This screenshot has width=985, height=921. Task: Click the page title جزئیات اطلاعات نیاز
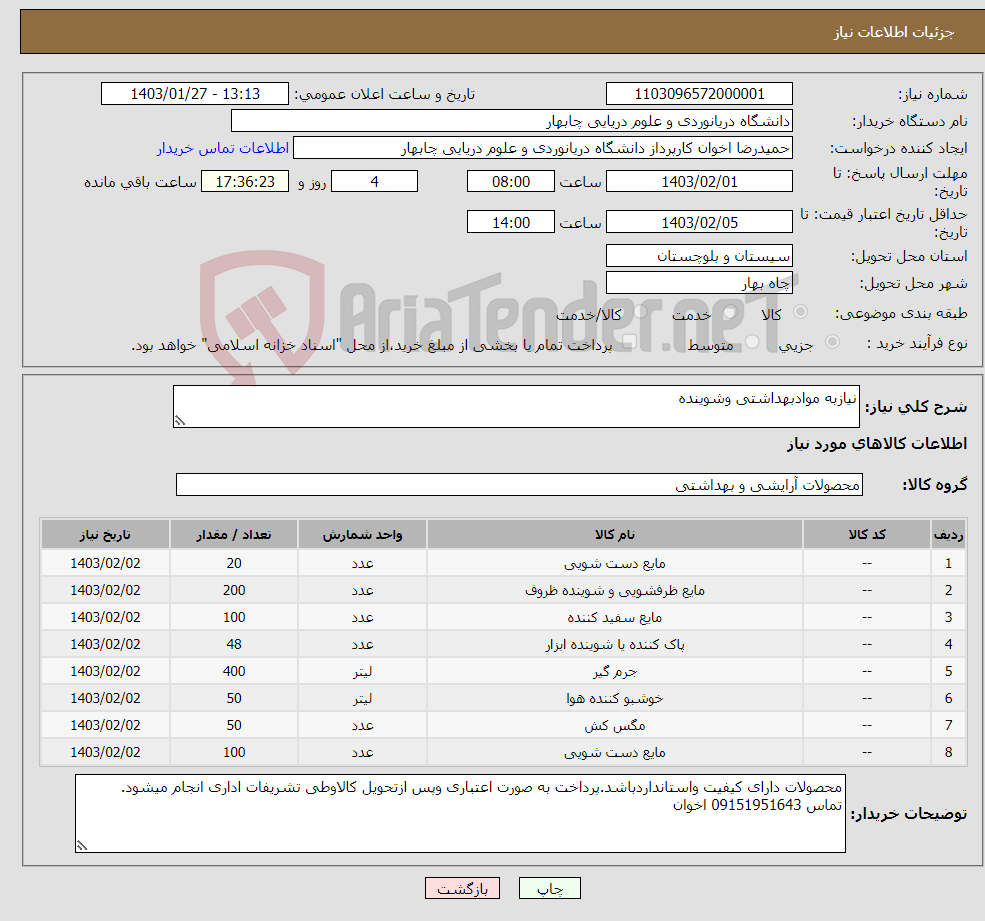coord(893,32)
